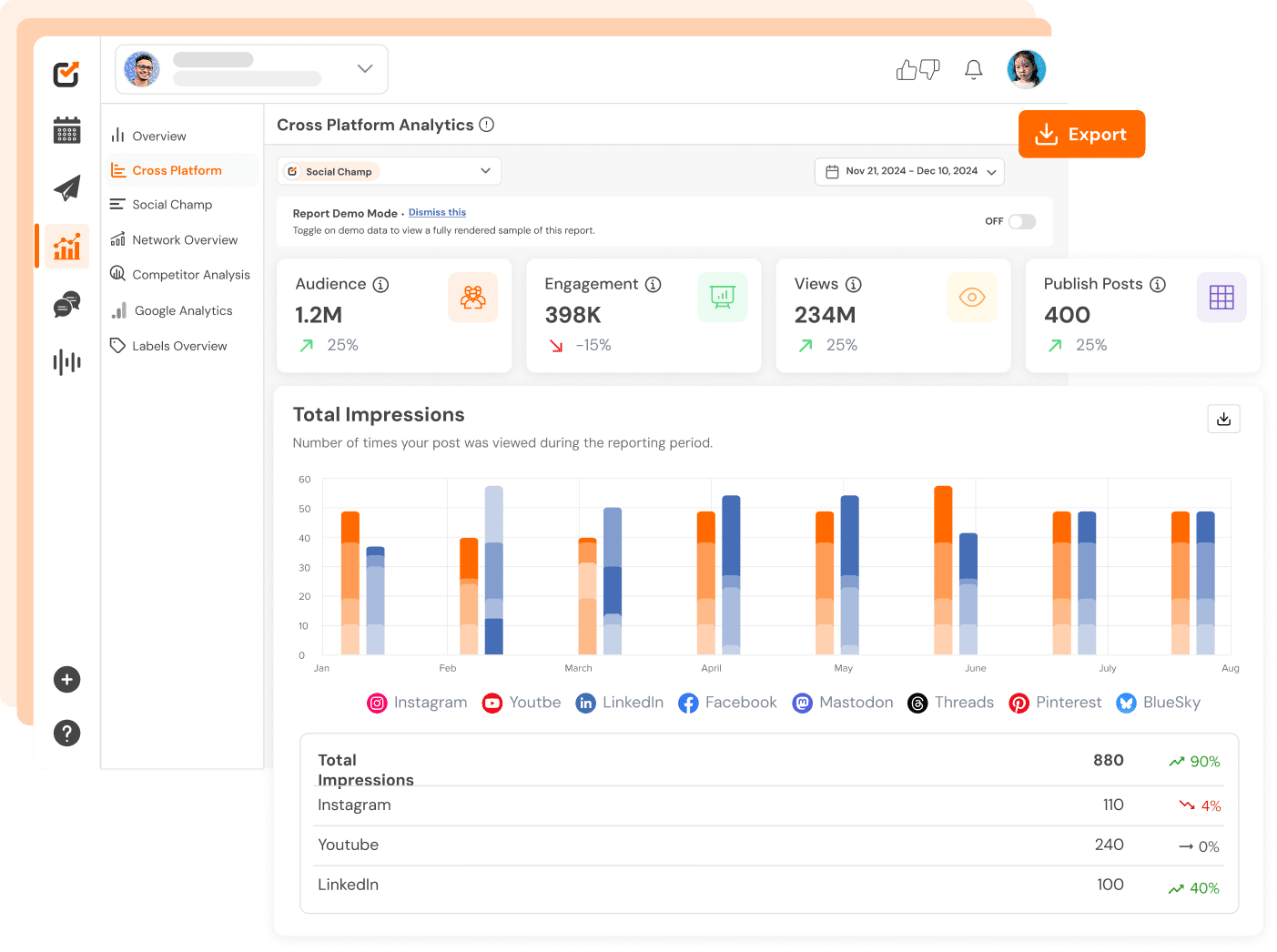Click the thumbs up feedback icon
The image size is (1277, 952).
[x=907, y=70]
